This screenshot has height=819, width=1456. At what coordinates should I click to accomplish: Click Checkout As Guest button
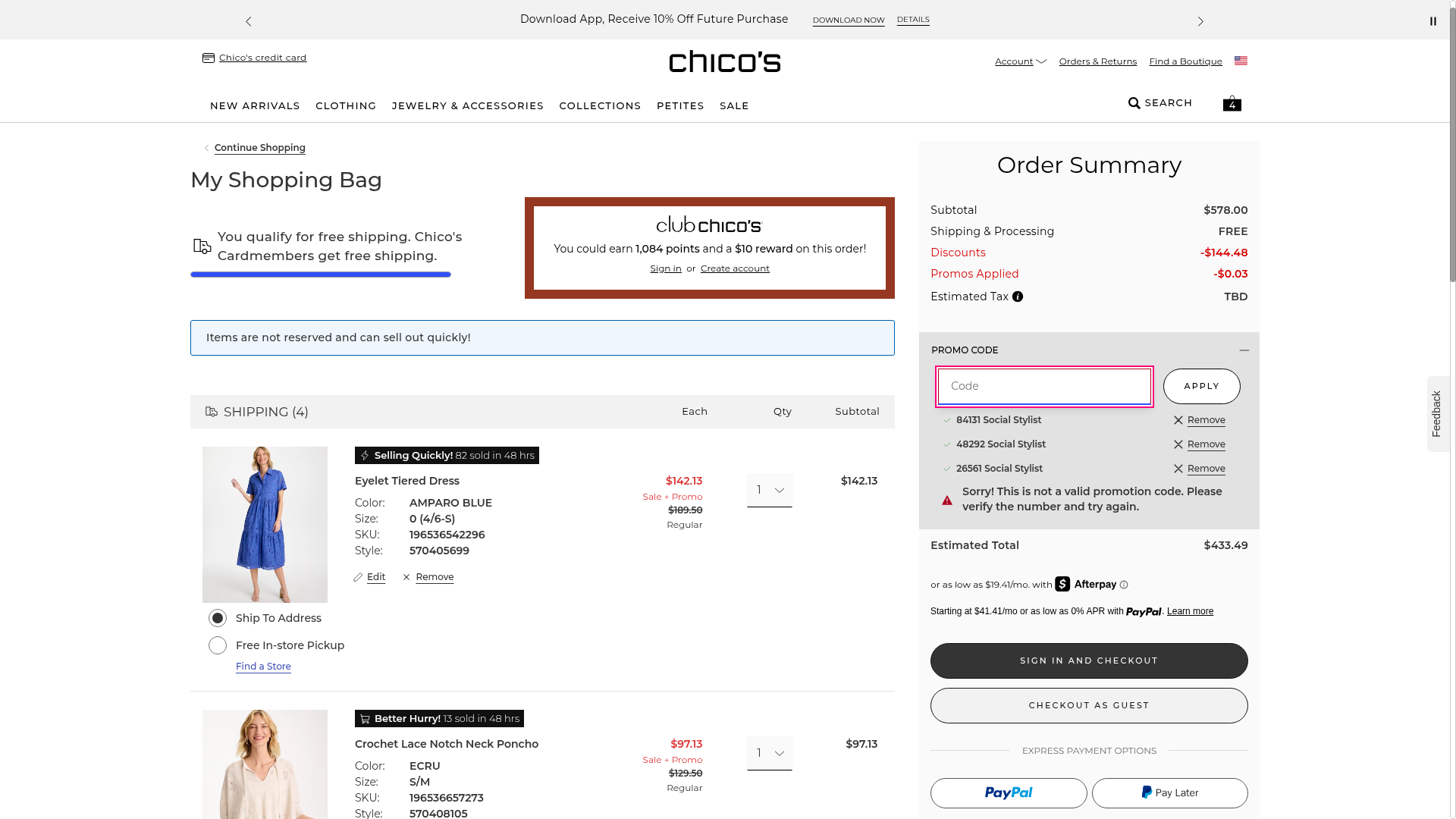1088,705
